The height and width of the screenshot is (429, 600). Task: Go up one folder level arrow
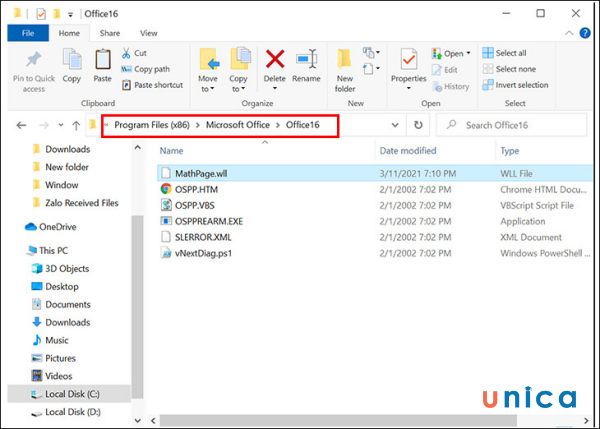pyautogui.click(x=76, y=125)
